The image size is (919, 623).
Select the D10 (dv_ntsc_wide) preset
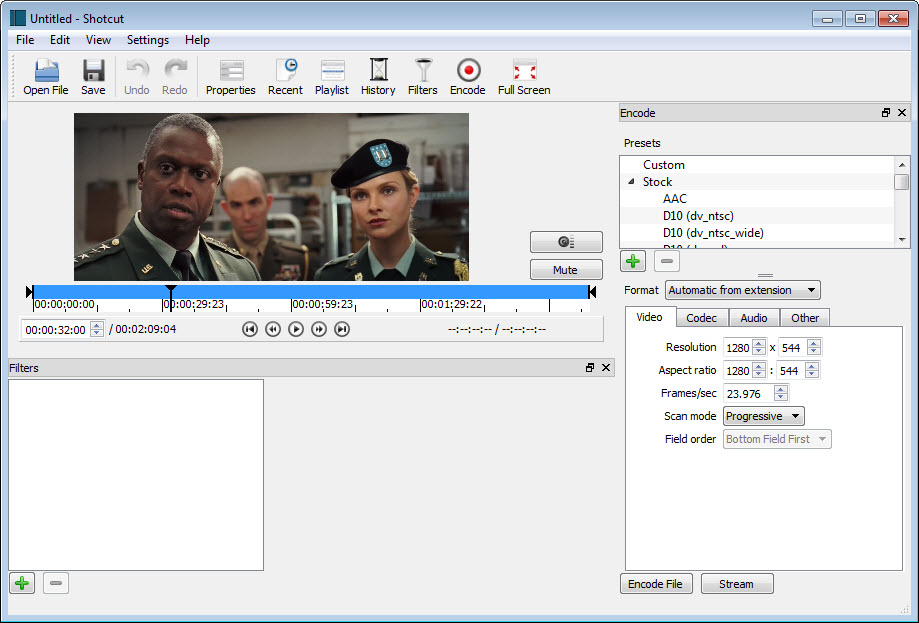click(x=713, y=233)
